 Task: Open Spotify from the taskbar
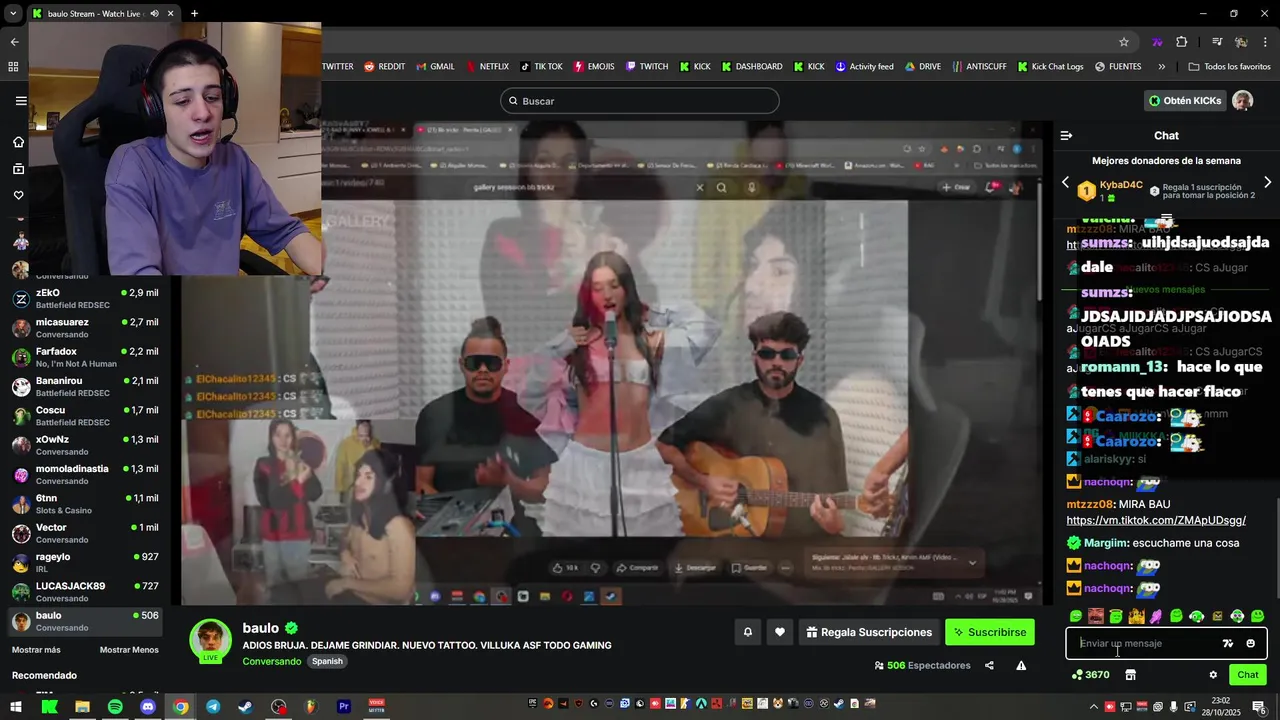pos(115,707)
